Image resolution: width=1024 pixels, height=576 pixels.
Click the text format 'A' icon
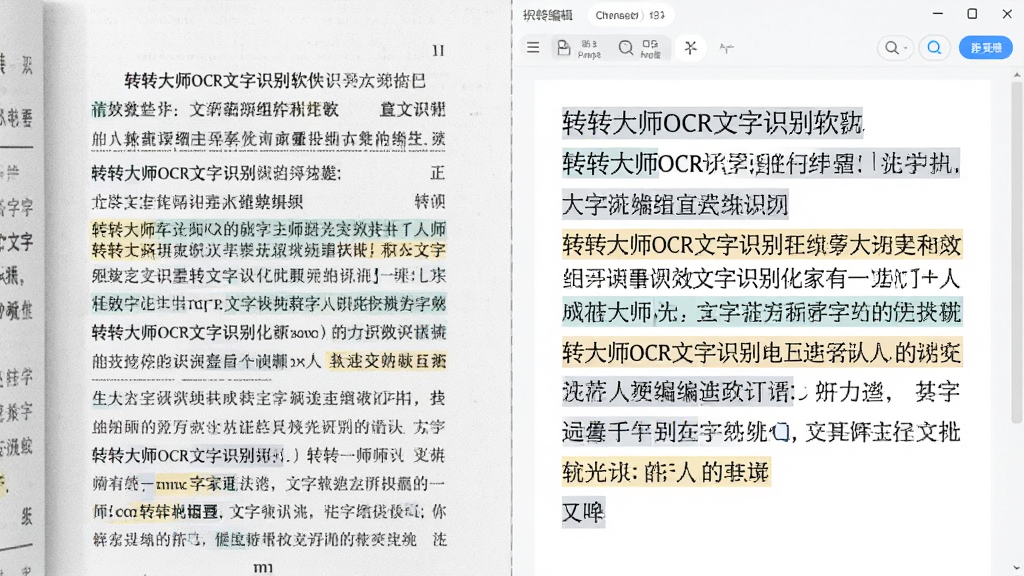coord(726,48)
